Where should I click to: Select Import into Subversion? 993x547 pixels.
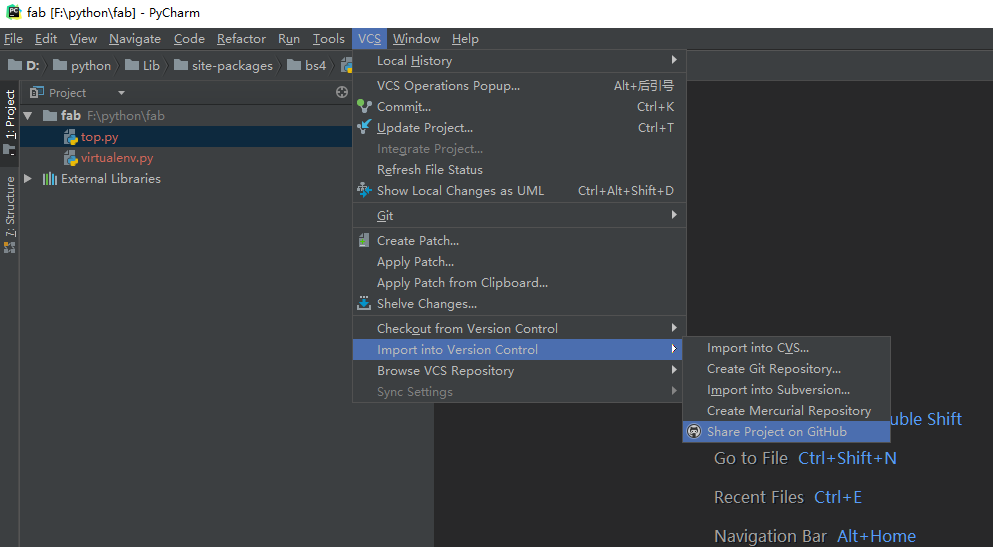pos(787,389)
